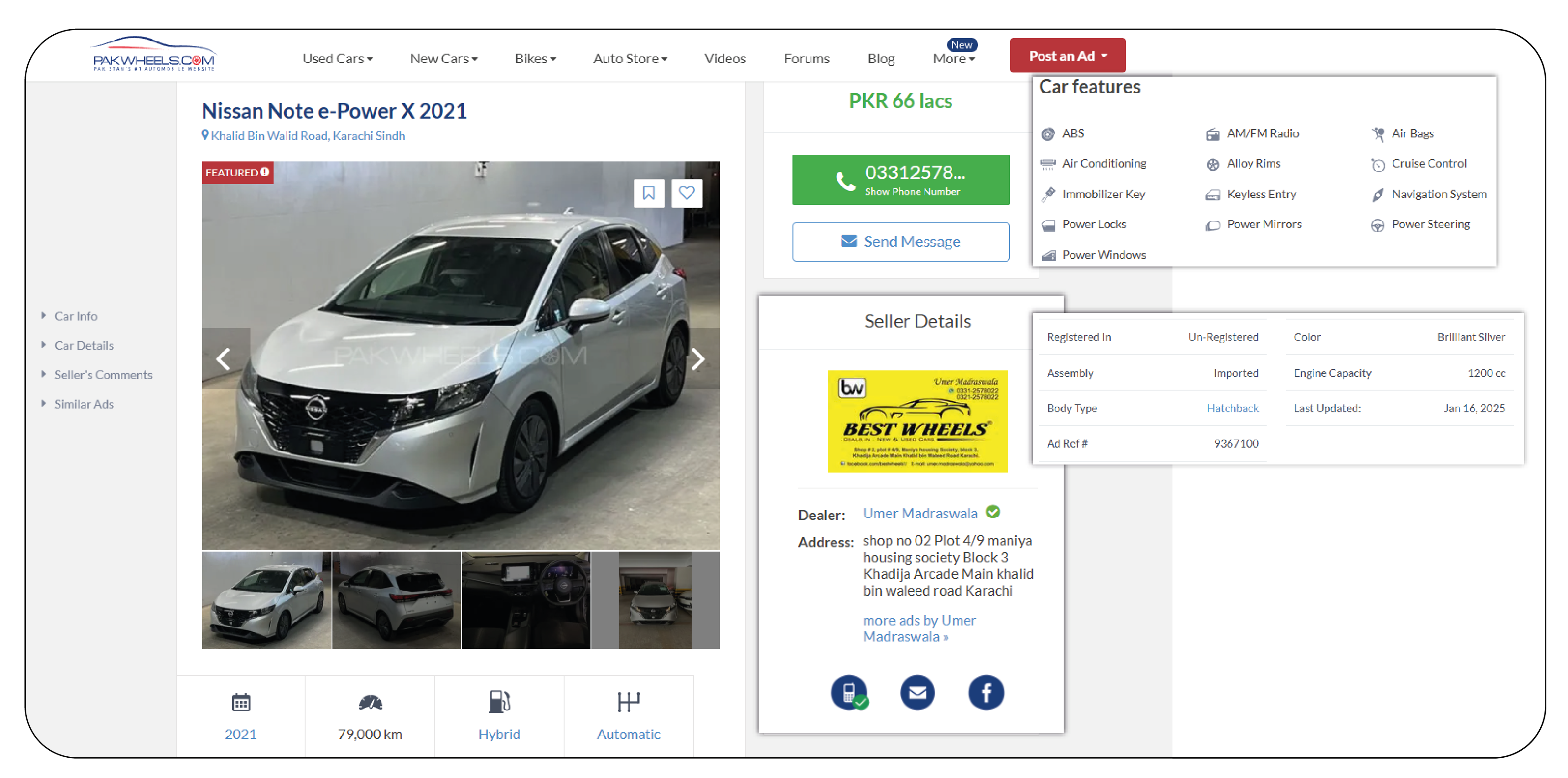Select the interior dashboard thumbnail

coord(526,600)
